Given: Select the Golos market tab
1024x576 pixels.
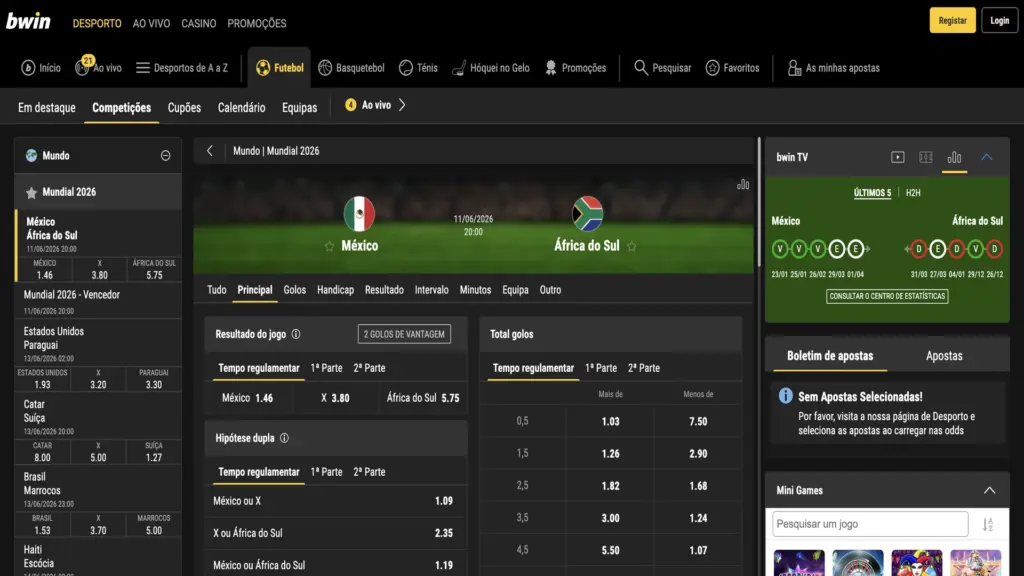Looking at the screenshot, I should point(295,290).
